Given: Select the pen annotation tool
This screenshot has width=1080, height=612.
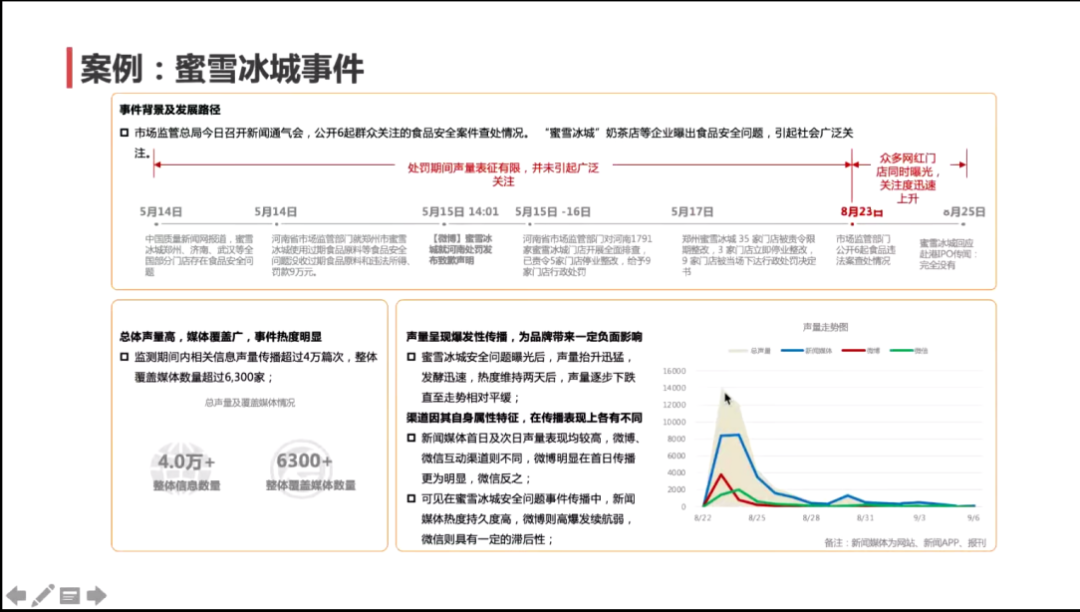Looking at the screenshot, I should [43, 595].
